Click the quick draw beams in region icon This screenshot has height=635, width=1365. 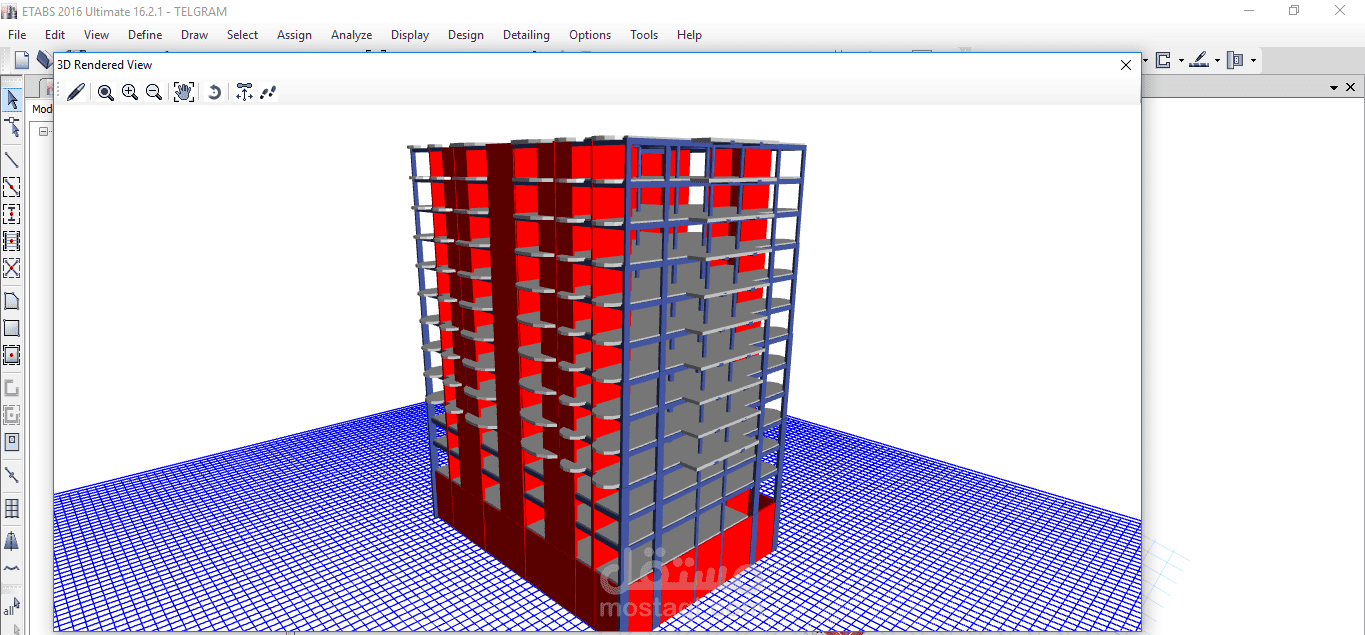[12, 186]
